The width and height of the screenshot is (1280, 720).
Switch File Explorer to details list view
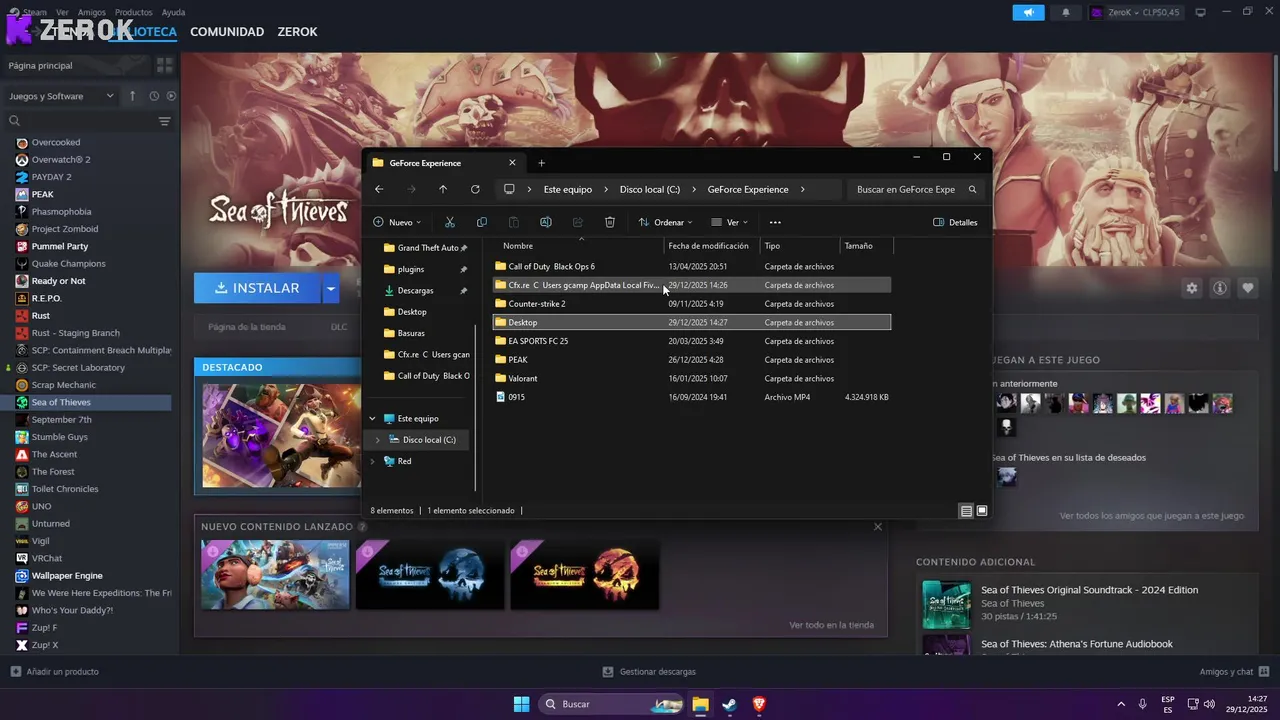(x=966, y=511)
